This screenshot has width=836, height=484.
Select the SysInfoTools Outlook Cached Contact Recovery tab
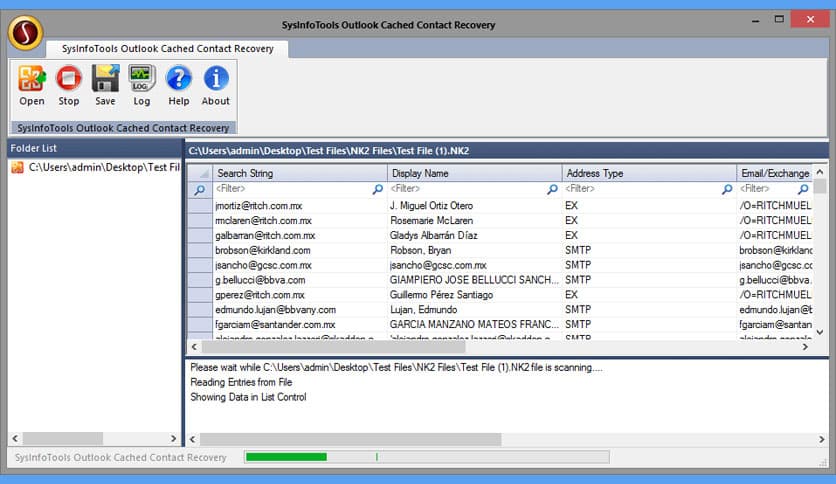click(167, 49)
